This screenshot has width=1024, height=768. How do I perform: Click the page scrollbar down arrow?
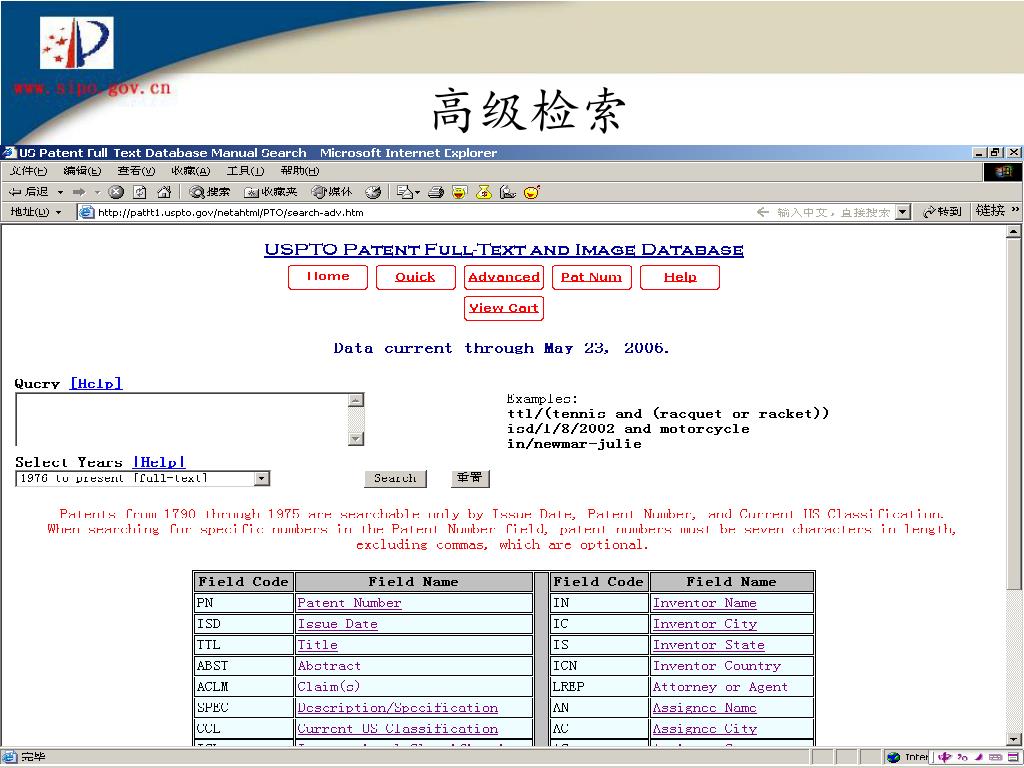1013,739
